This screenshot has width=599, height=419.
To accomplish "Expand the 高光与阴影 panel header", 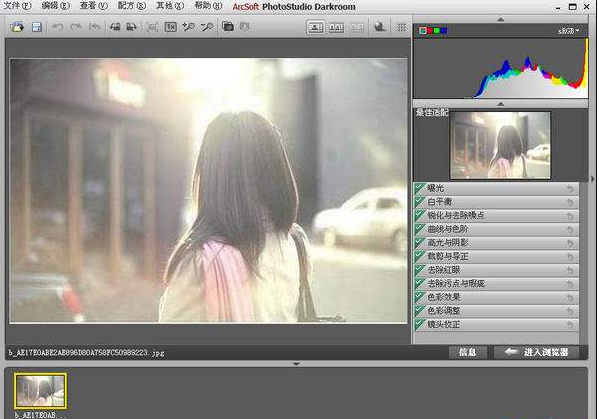I will click(496, 243).
